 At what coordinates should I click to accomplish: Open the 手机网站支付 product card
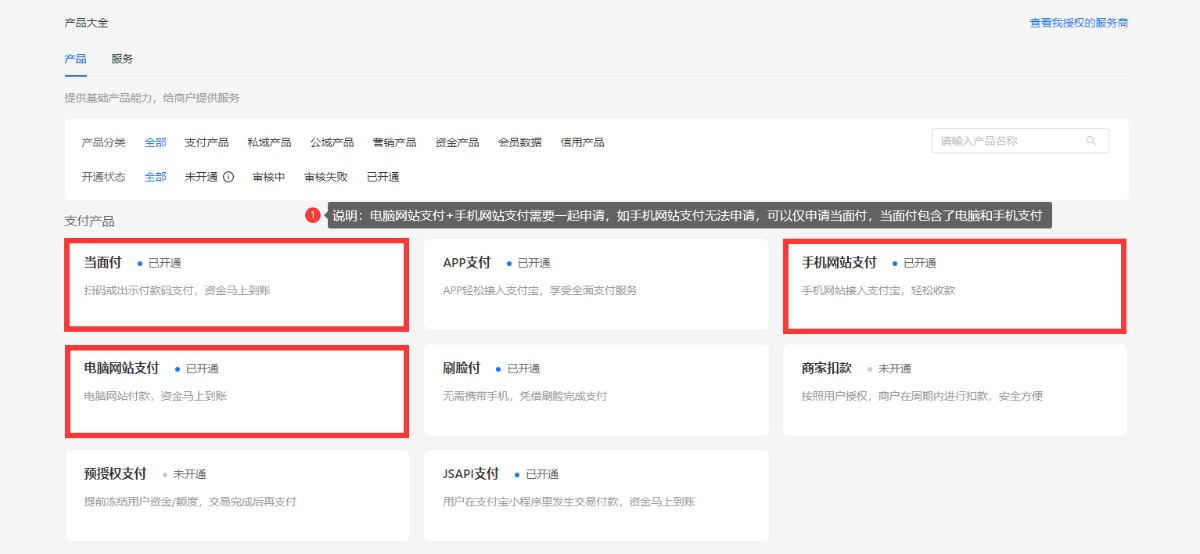point(954,284)
